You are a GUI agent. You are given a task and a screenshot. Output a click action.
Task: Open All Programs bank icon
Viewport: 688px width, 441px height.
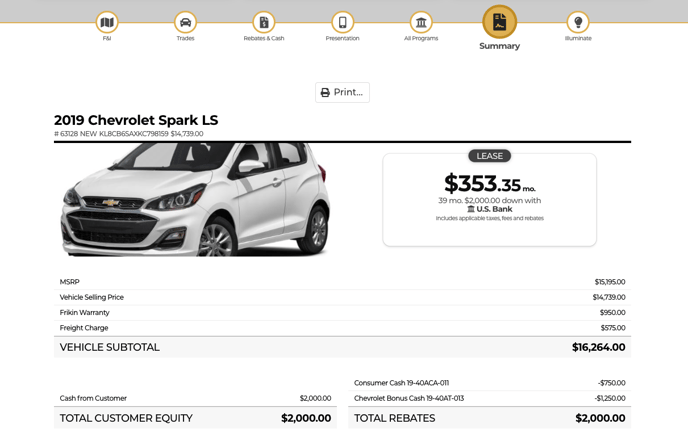[421, 22]
